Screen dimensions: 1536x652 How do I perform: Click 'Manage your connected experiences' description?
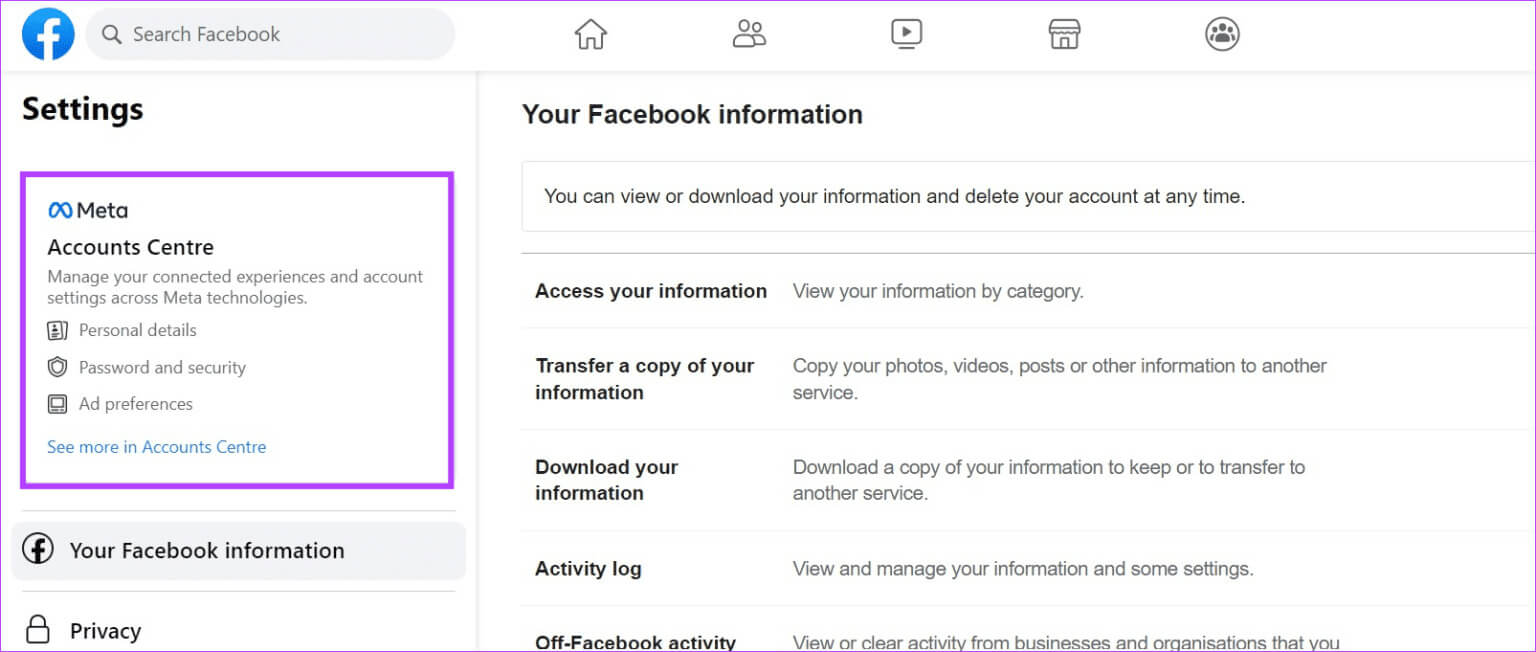point(235,287)
